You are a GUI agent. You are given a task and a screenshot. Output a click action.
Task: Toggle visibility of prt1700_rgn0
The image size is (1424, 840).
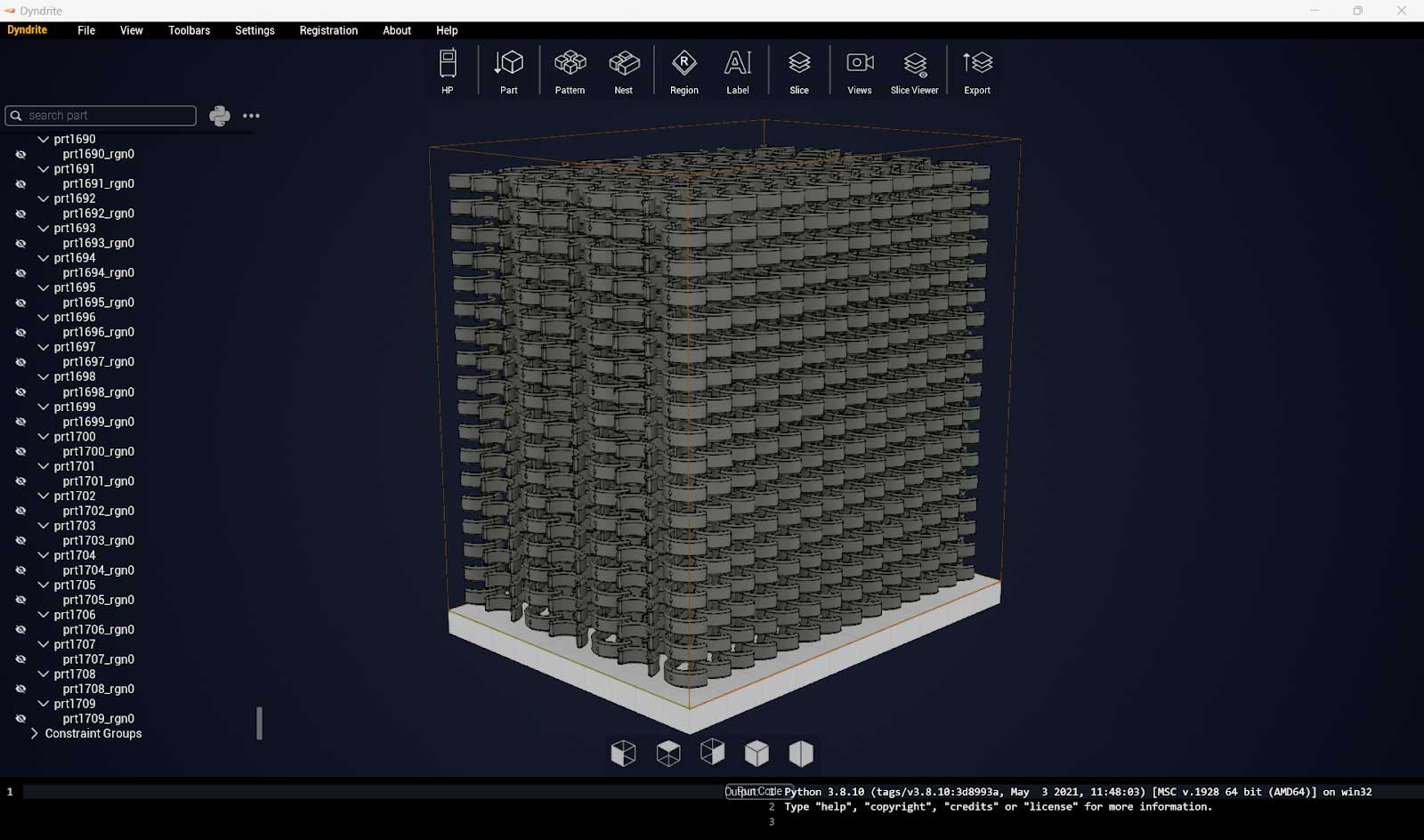click(20, 451)
